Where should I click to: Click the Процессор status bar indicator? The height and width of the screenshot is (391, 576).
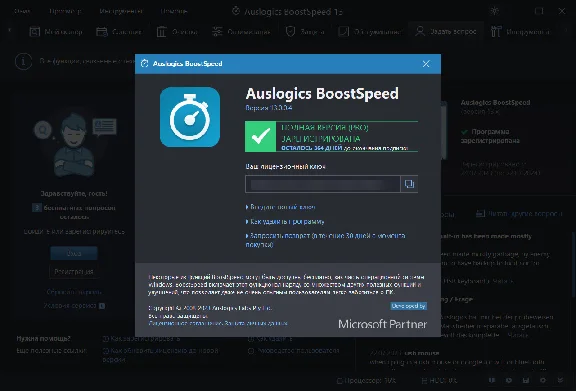[x=367, y=381]
